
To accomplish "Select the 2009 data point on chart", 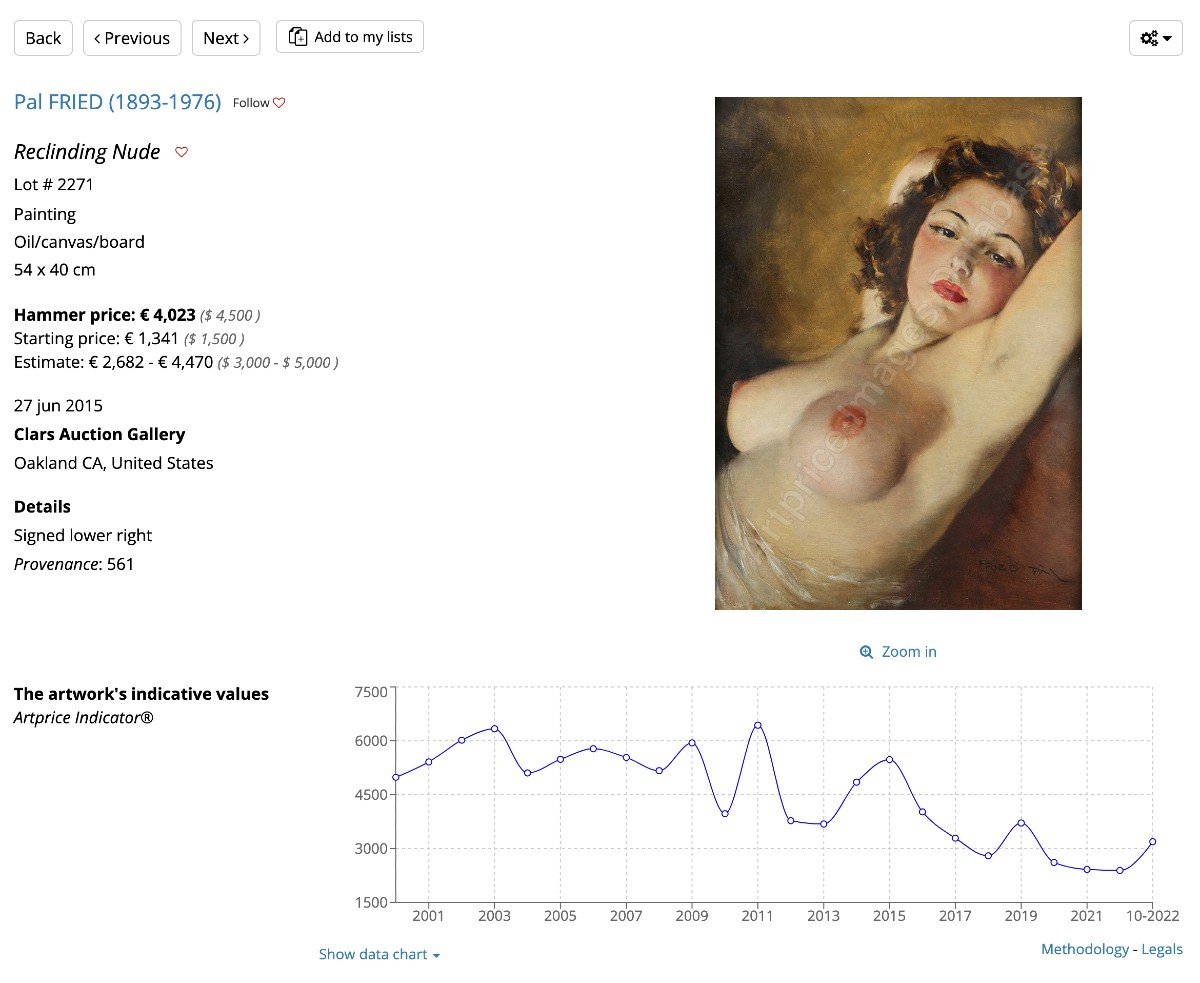I will tap(691, 743).
